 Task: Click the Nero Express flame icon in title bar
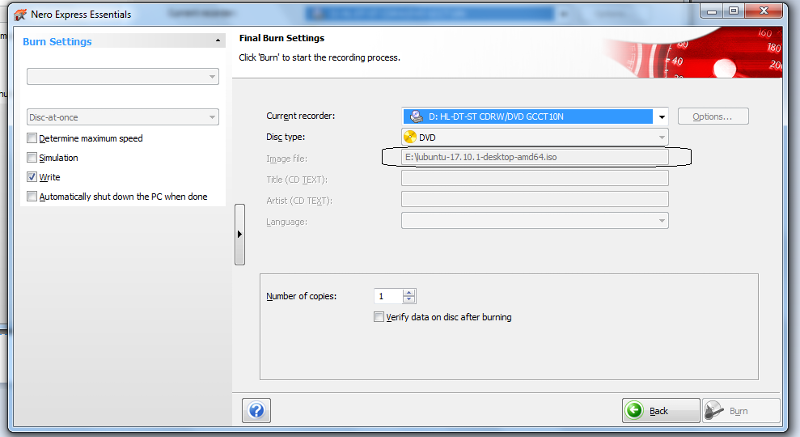[x=20, y=15]
